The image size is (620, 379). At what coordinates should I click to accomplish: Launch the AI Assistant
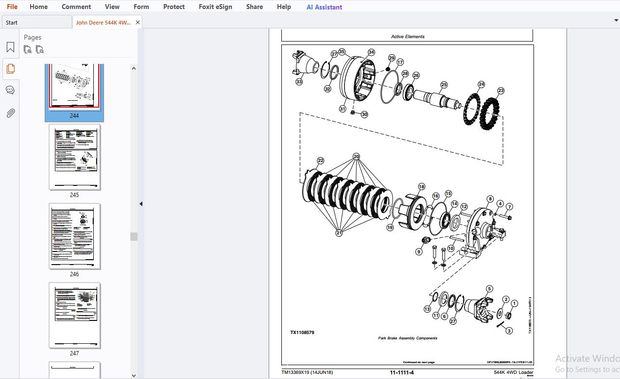coord(324,7)
